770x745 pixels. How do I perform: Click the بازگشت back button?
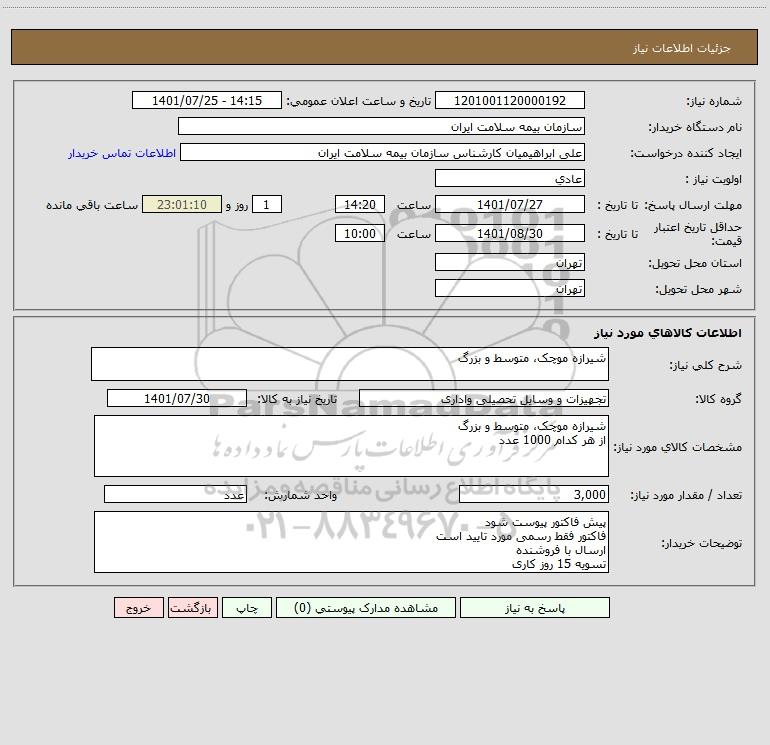[192, 607]
